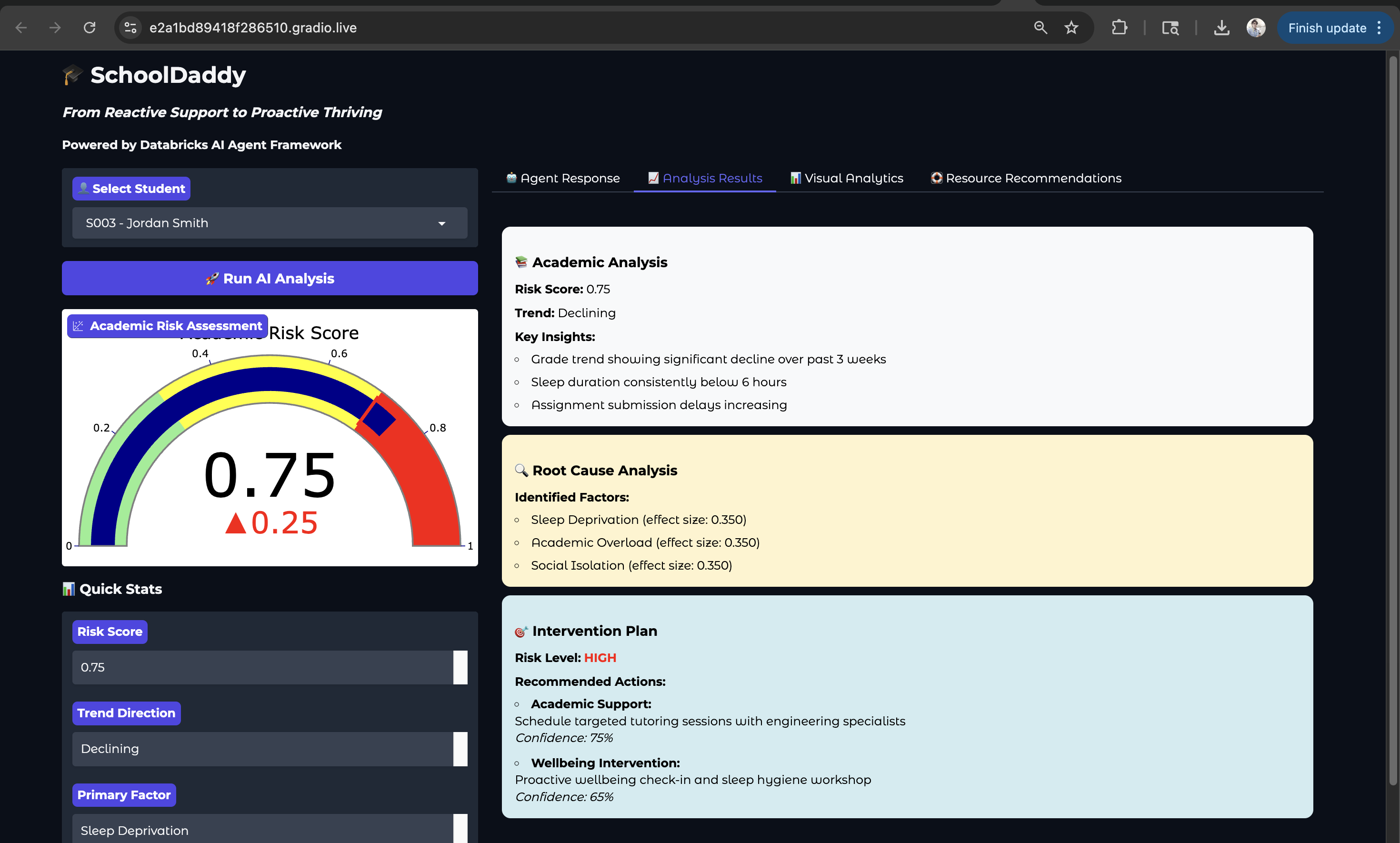1400x843 pixels.
Task: Click the media search icon in toolbar
Action: (x=1170, y=27)
